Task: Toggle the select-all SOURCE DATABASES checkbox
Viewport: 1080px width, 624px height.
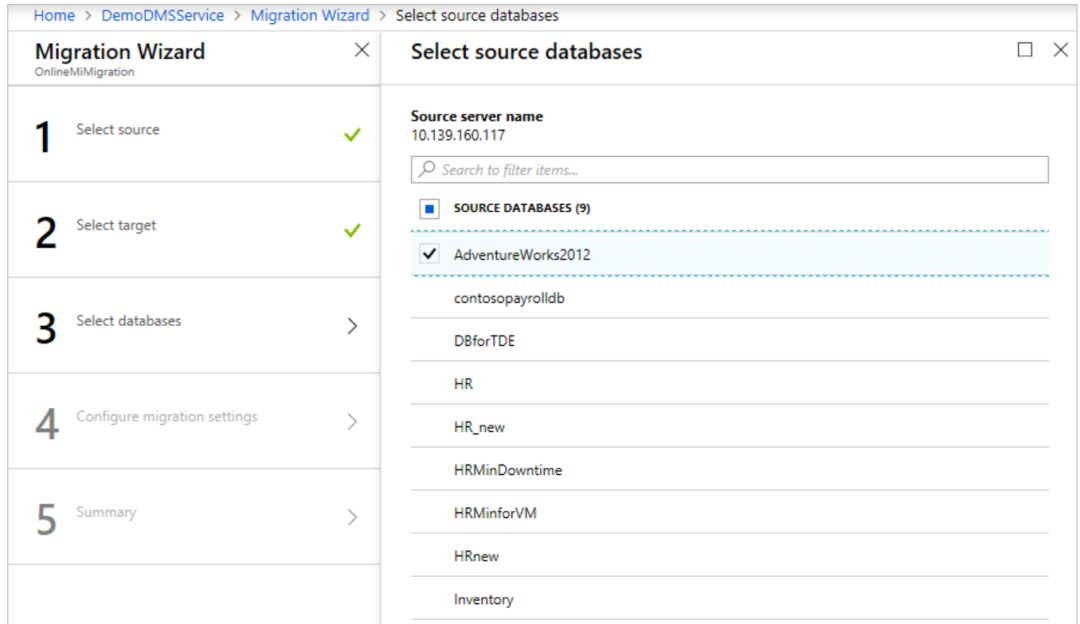Action: tap(429, 209)
